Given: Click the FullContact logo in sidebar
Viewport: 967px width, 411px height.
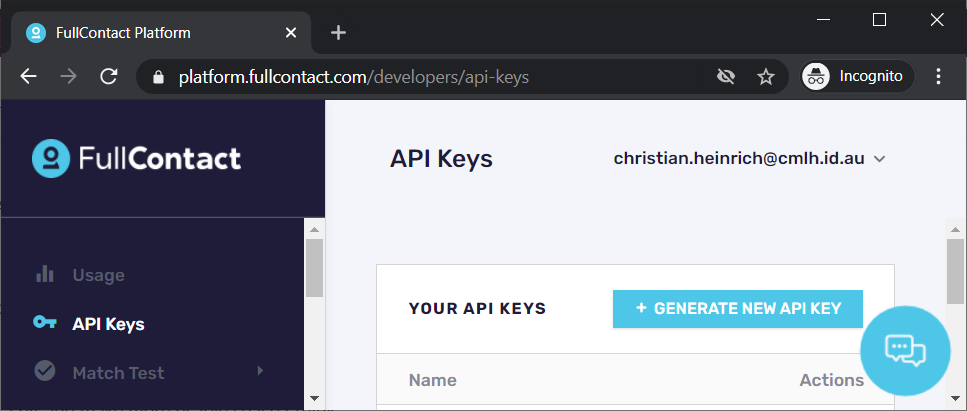Looking at the screenshot, I should coord(136,159).
